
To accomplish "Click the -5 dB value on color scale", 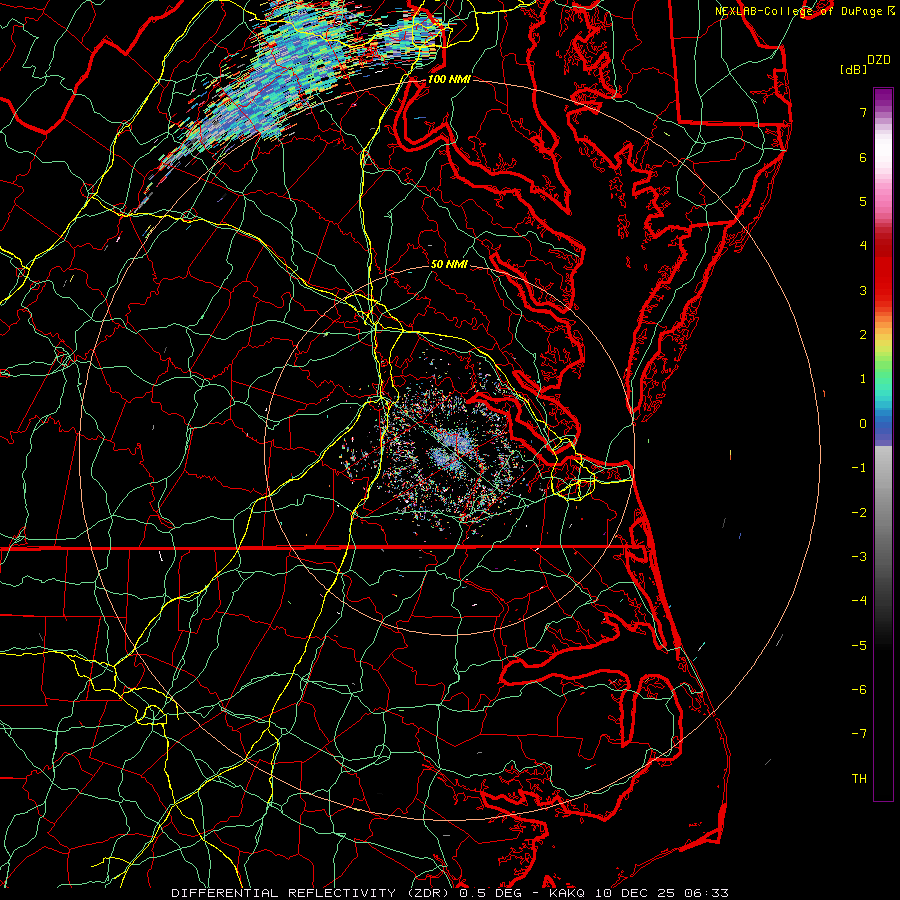I will point(859,646).
